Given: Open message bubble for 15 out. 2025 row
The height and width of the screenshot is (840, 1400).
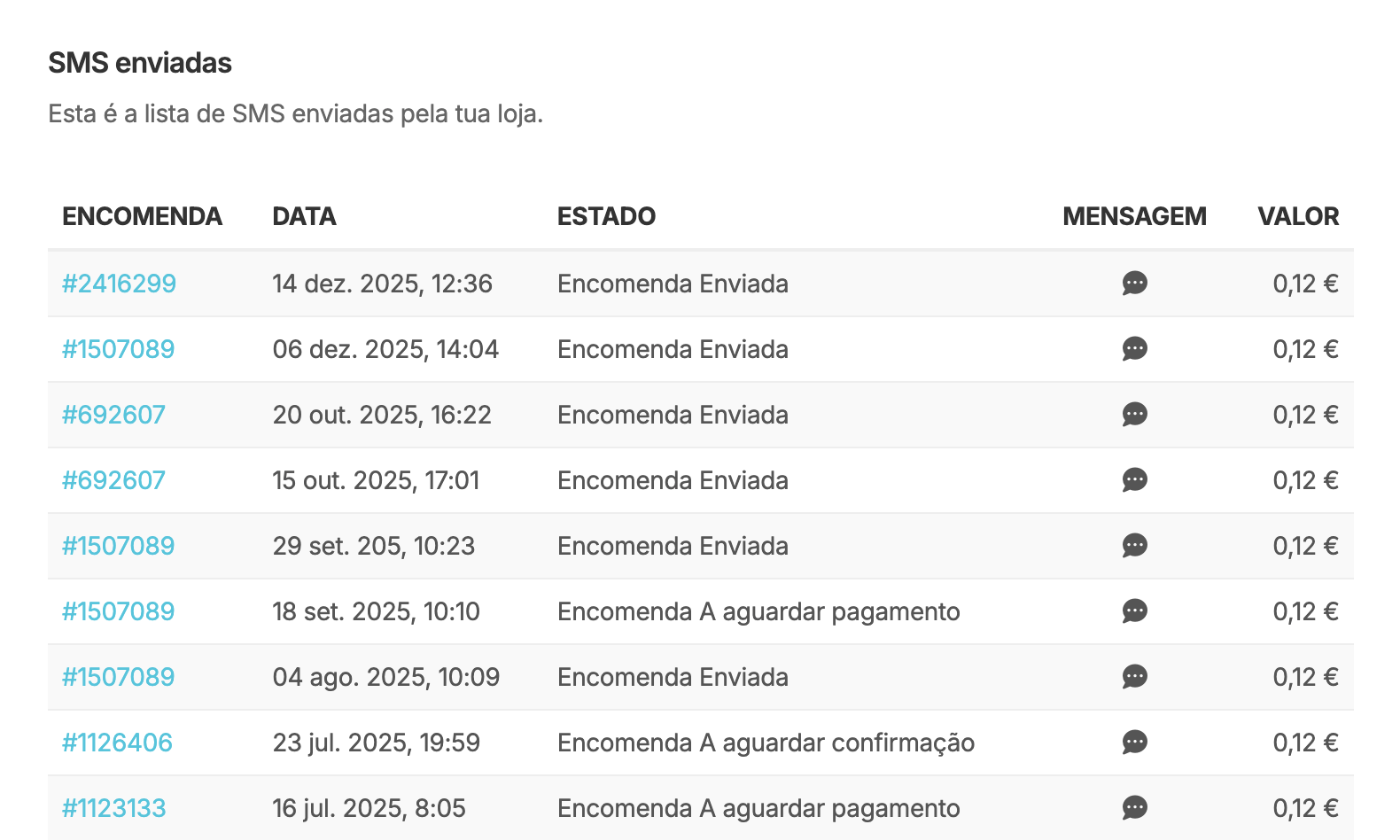Looking at the screenshot, I should (x=1134, y=480).
